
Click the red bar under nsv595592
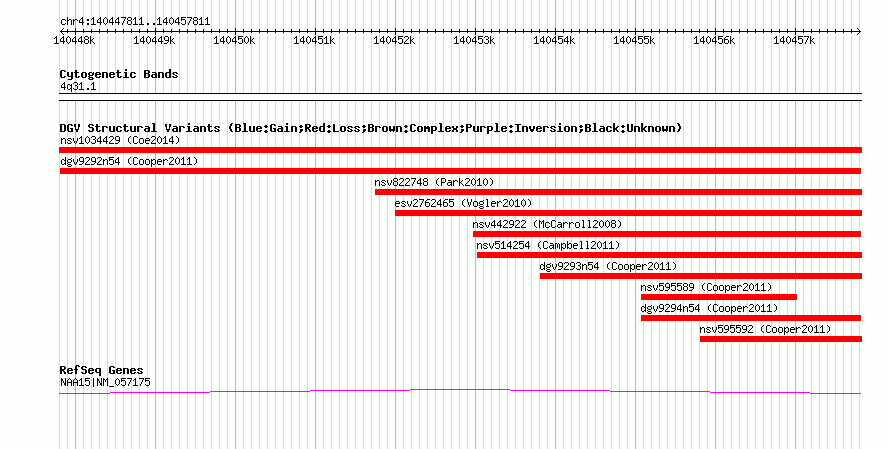point(781,339)
